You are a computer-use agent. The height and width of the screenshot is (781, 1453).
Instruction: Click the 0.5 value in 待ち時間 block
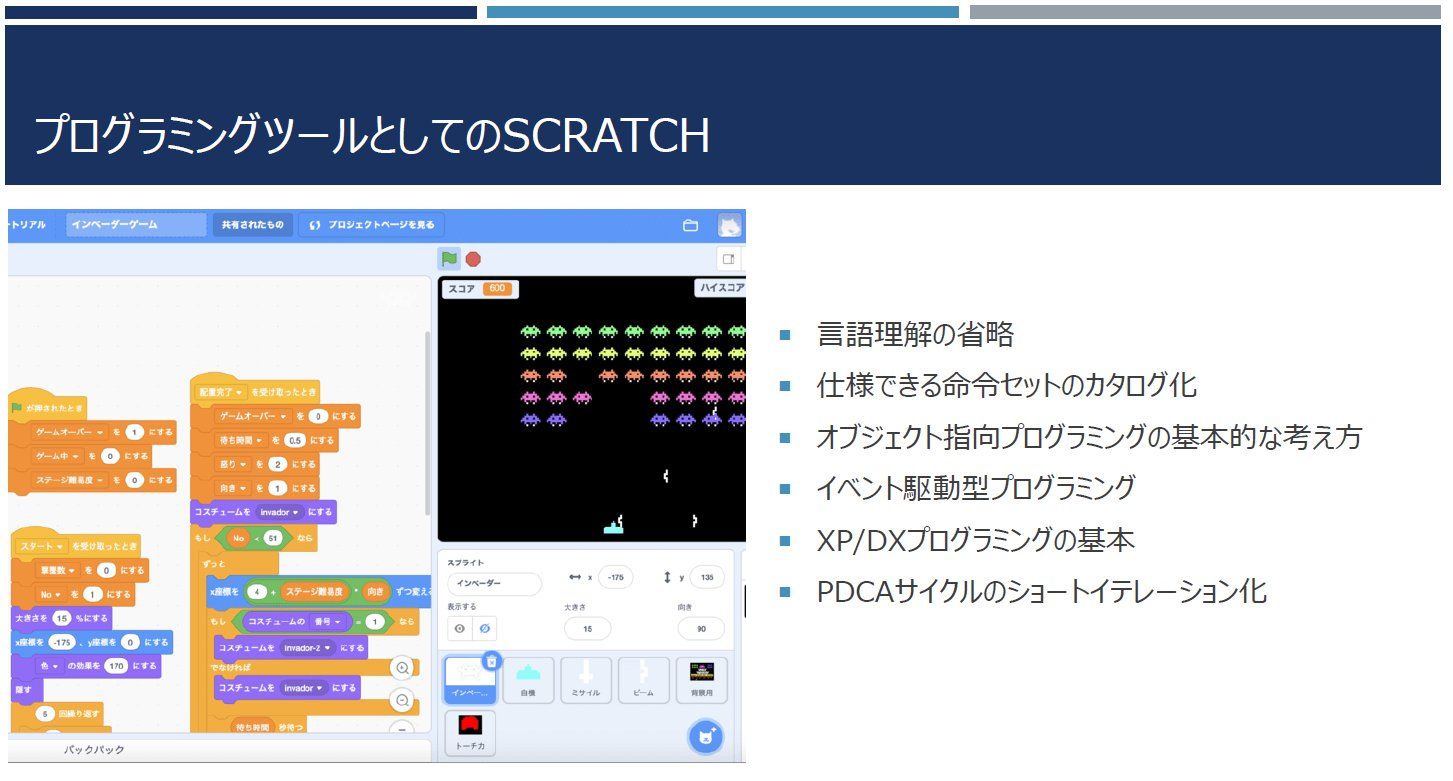coord(294,440)
